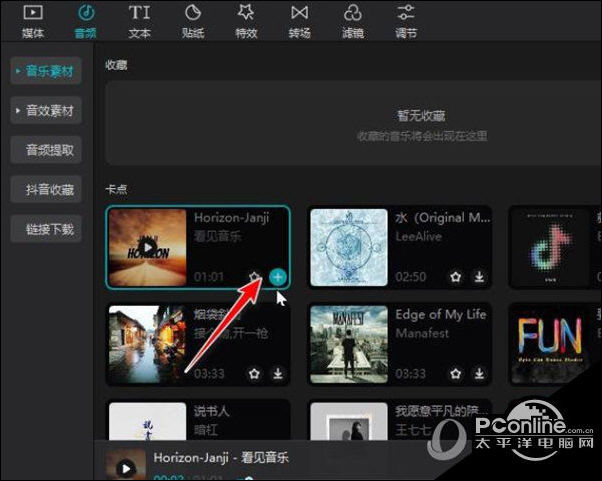Click the Manafest artist name
This screenshot has height=481, width=602.
coord(422,333)
